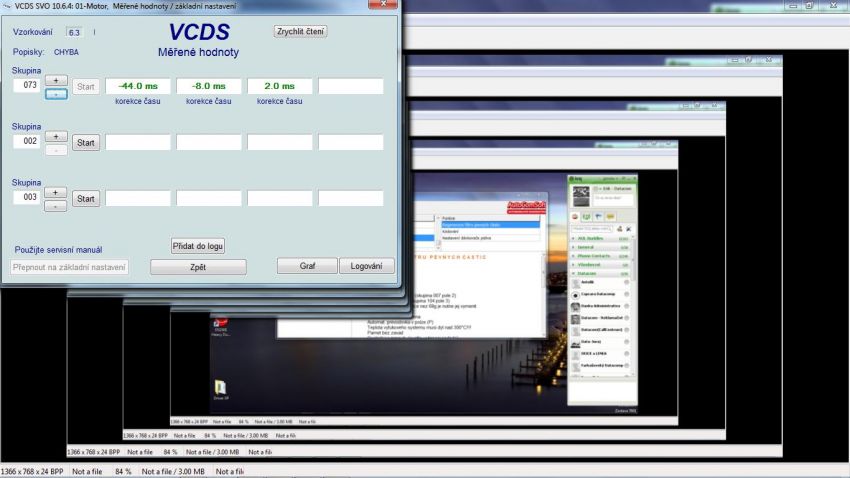Decrement group 002 with its minus button
The width and height of the screenshot is (850, 478).
pyautogui.click(x=56, y=150)
